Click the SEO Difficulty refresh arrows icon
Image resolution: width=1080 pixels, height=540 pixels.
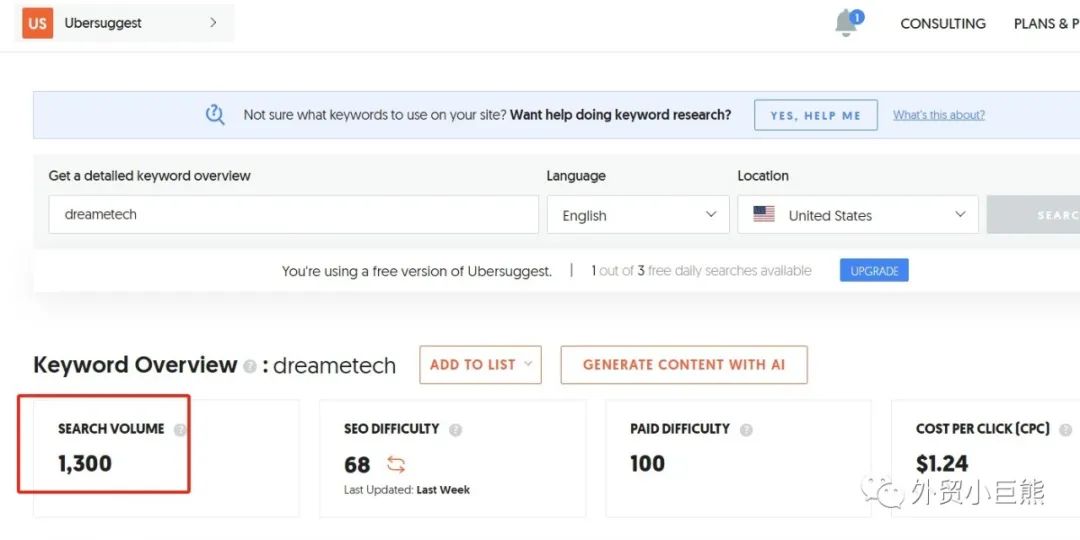point(396,464)
